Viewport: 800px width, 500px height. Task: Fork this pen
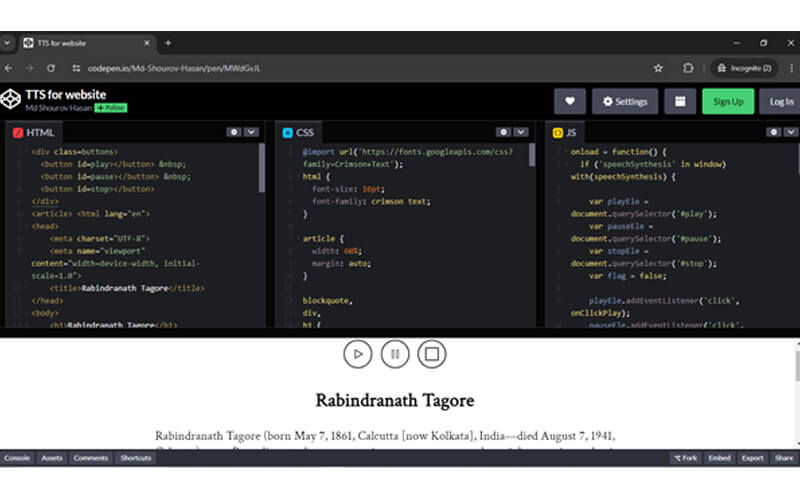685,458
